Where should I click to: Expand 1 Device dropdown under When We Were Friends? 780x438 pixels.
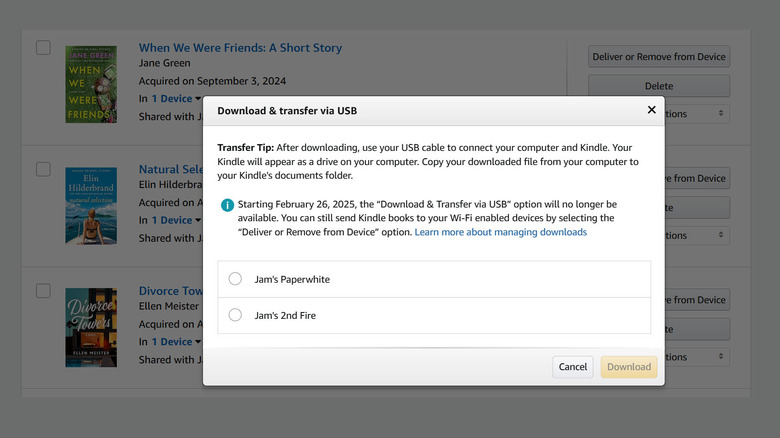(175, 99)
